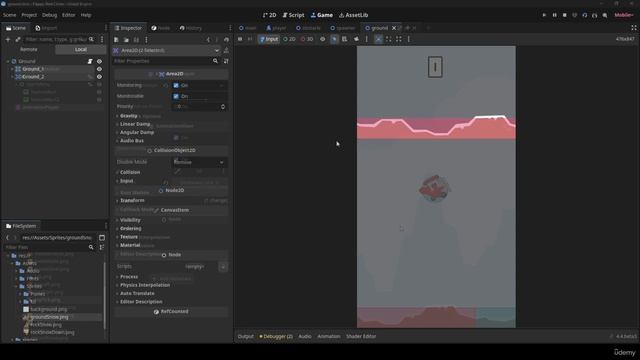Toggle the Input game view mode

[x=269, y=39]
